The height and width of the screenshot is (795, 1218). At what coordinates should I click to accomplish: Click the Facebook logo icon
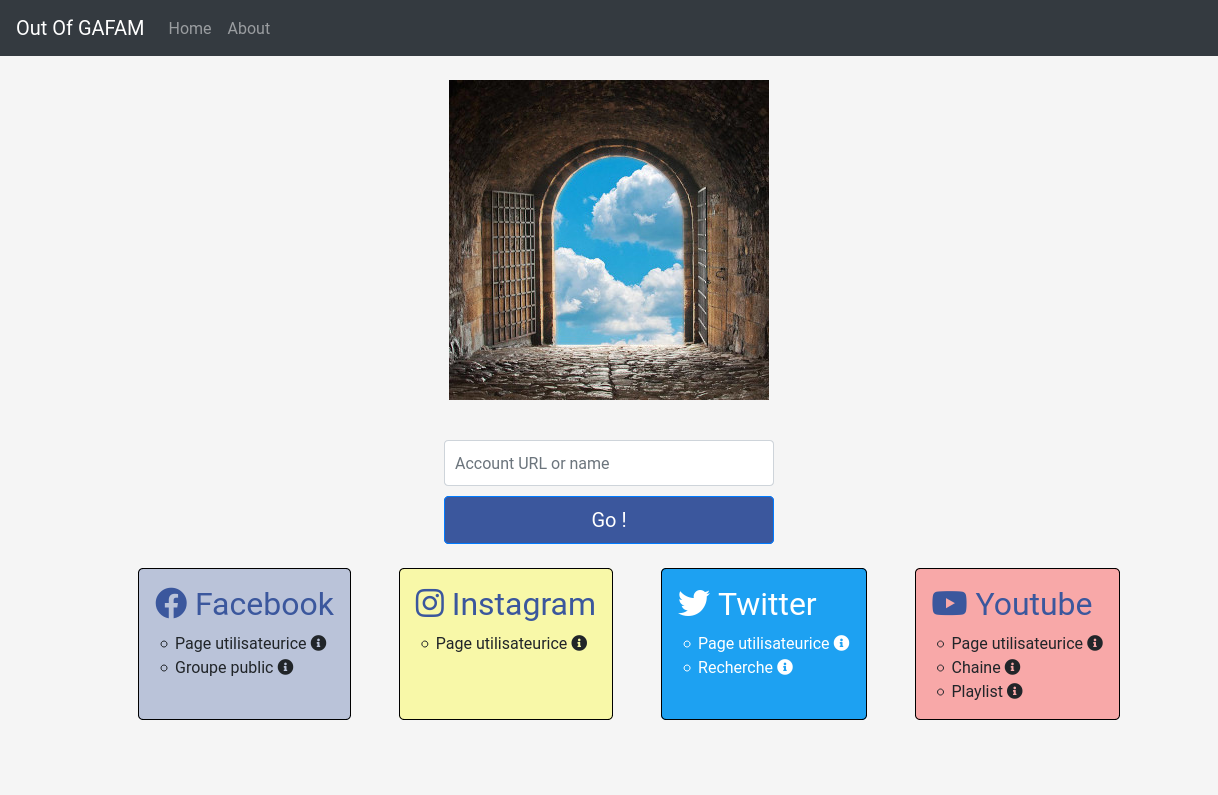(171, 603)
